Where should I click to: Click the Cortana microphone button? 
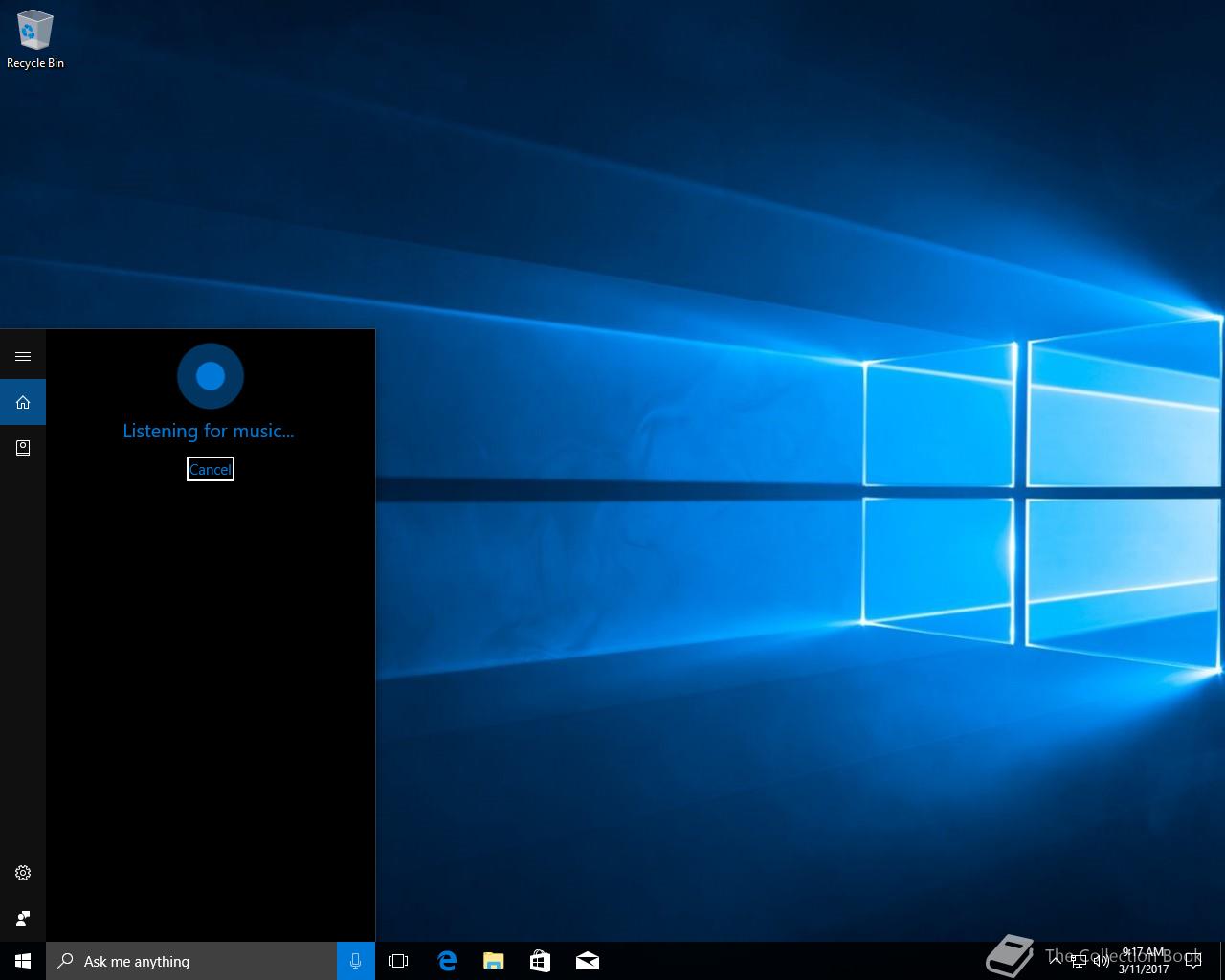click(356, 961)
